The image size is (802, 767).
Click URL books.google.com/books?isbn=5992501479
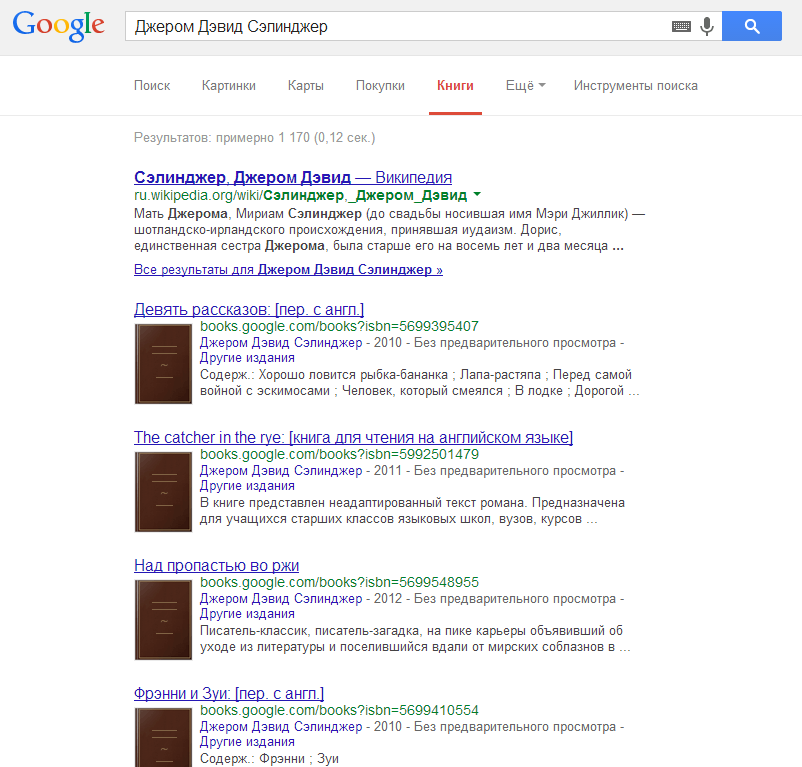pos(339,454)
